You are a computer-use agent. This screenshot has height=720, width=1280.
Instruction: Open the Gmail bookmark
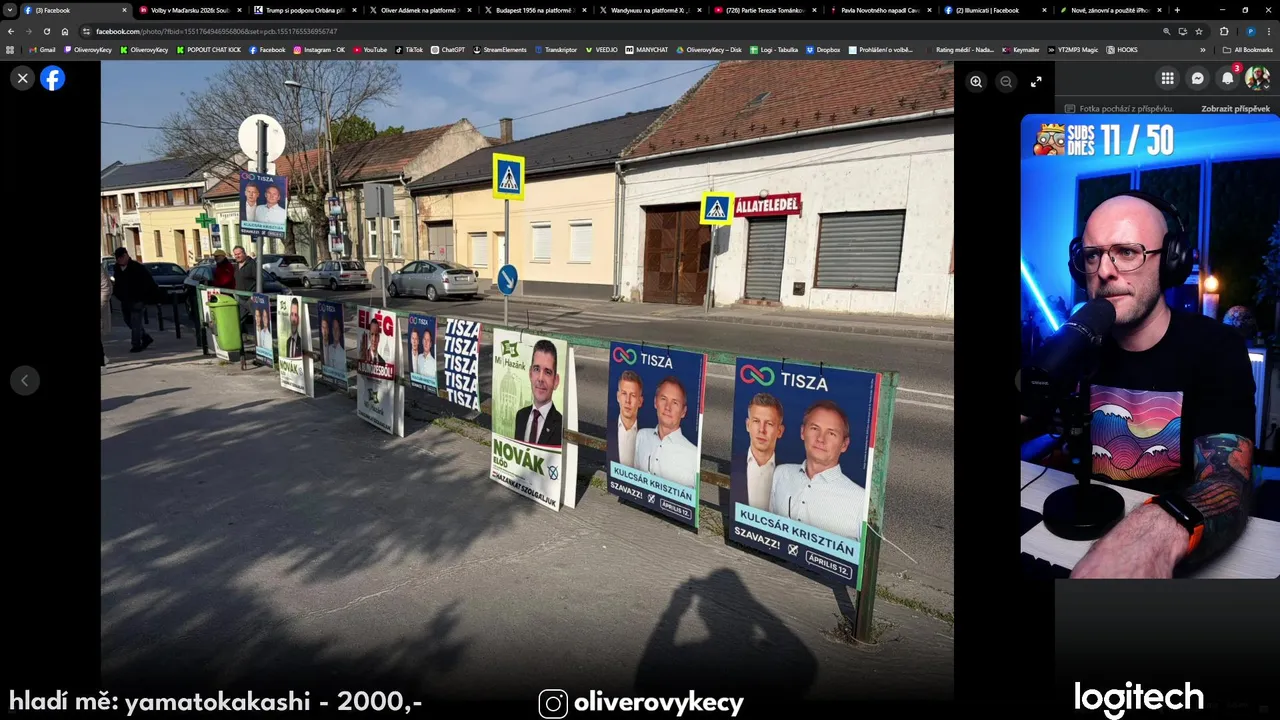[x=42, y=49]
